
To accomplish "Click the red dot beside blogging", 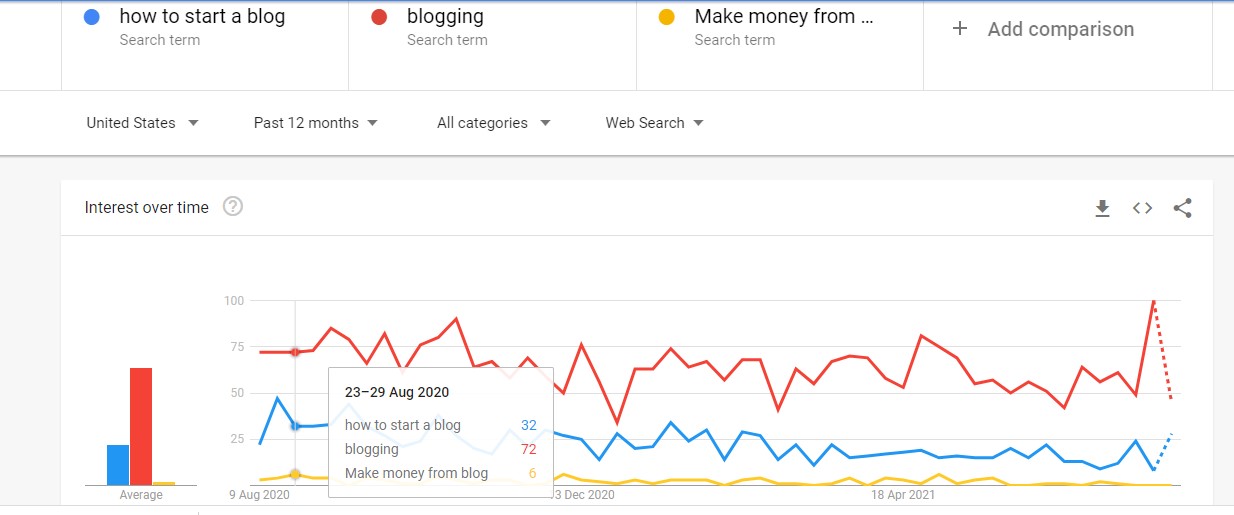I will (379, 17).
